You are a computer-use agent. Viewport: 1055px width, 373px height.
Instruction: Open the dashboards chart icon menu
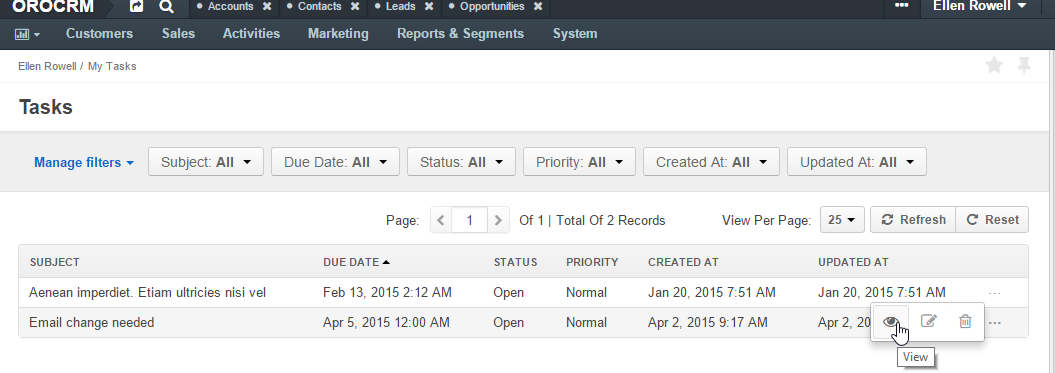coord(28,34)
